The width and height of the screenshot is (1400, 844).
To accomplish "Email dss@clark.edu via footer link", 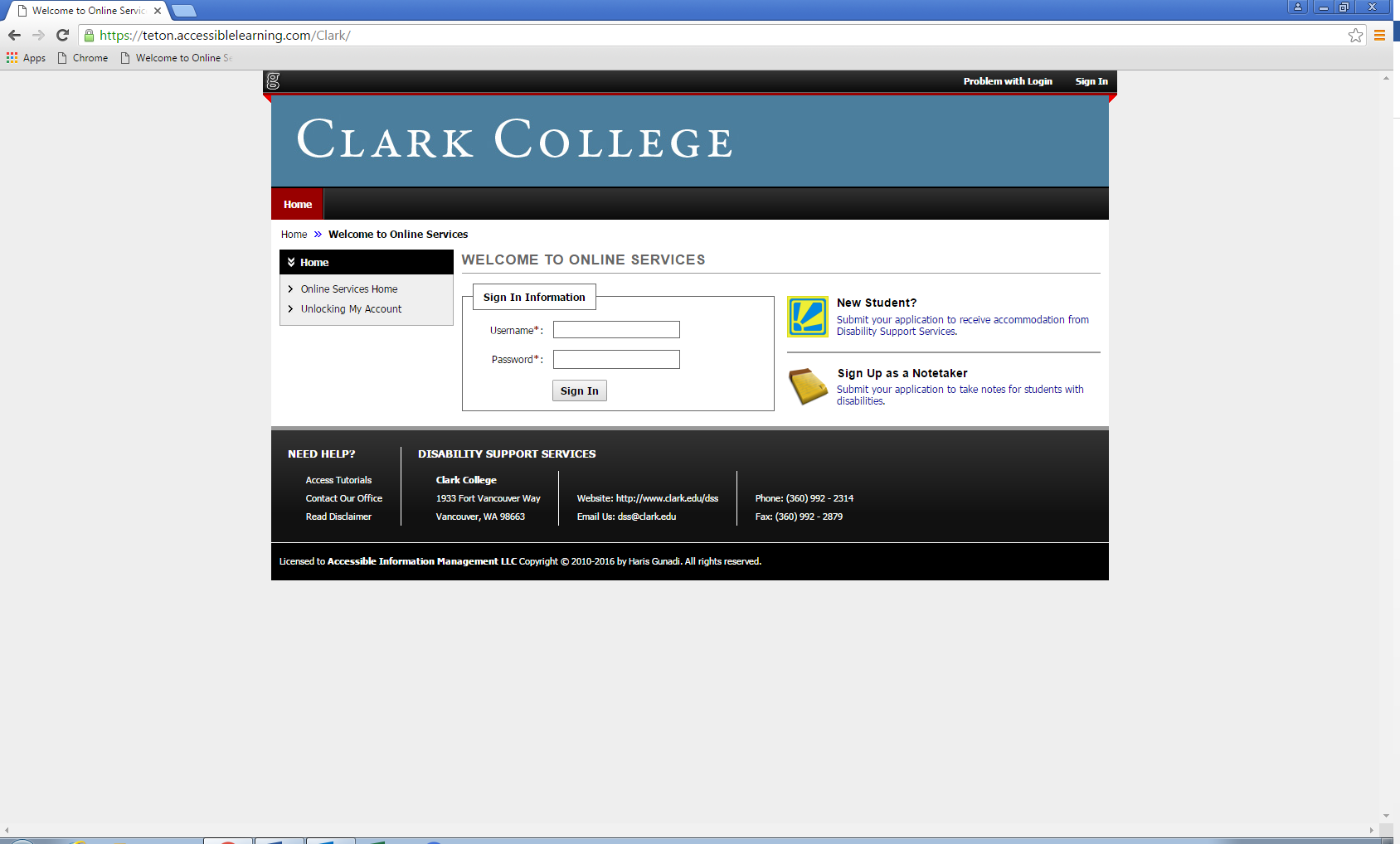I will pos(646,517).
